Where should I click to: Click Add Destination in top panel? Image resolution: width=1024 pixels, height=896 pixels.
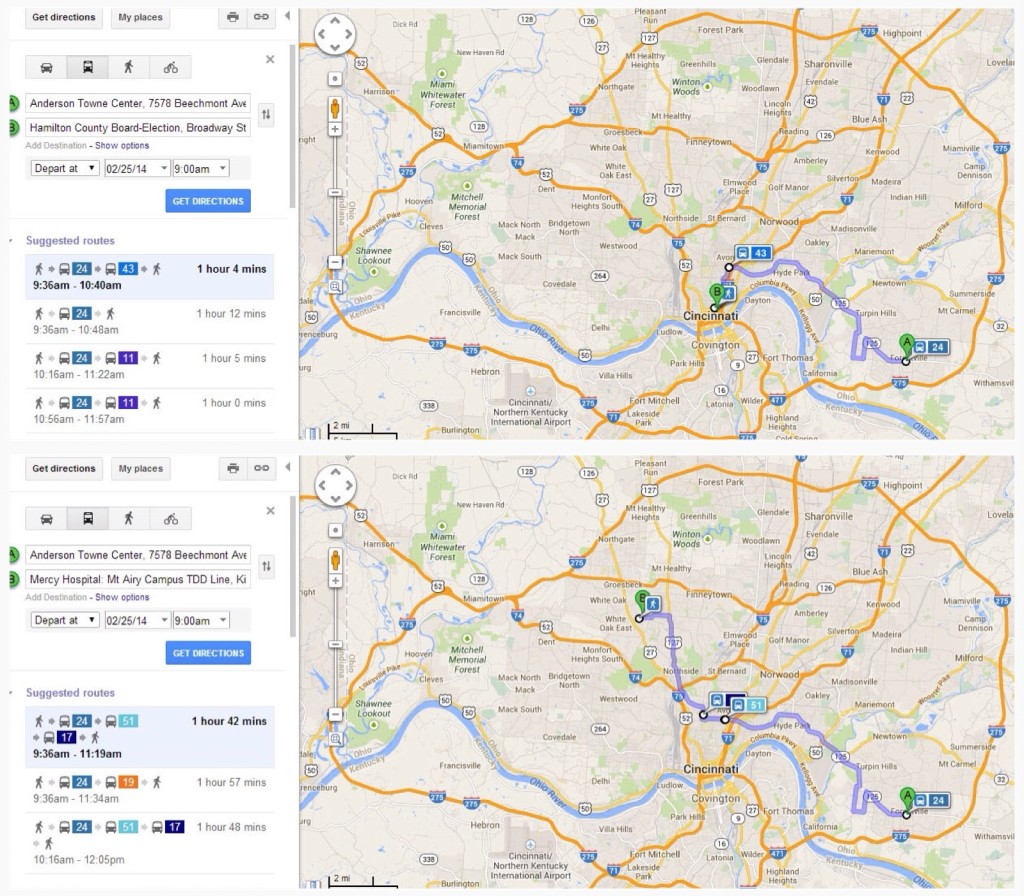tap(56, 146)
